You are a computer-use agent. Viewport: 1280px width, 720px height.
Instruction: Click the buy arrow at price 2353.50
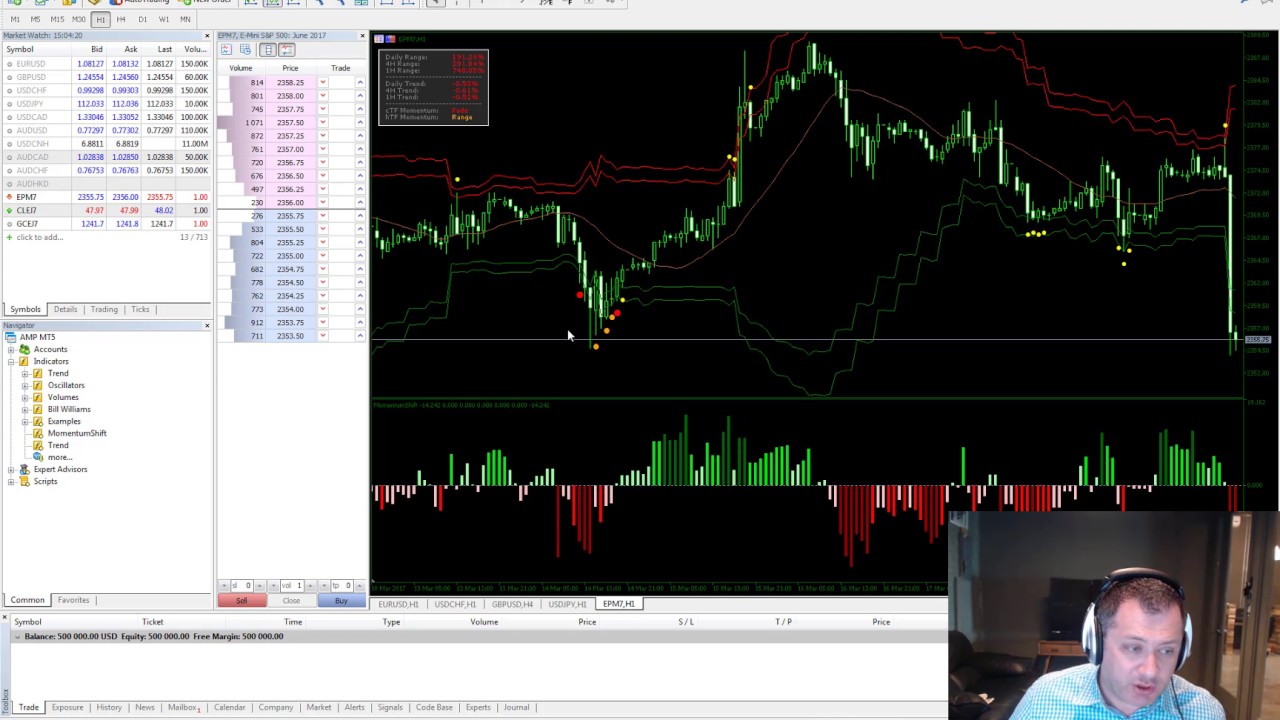(x=360, y=336)
